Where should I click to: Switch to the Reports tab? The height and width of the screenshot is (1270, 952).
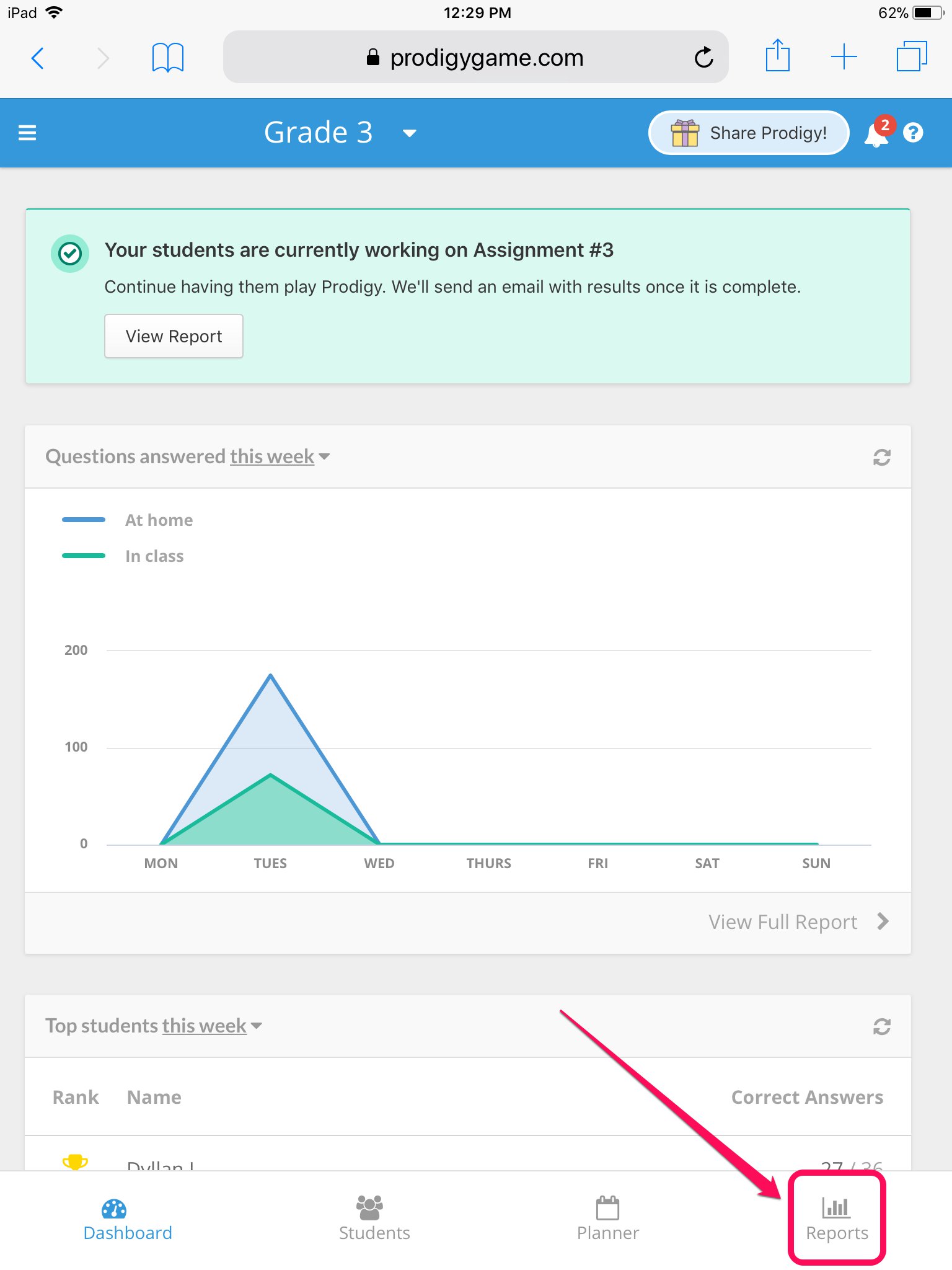pyautogui.click(x=836, y=1220)
